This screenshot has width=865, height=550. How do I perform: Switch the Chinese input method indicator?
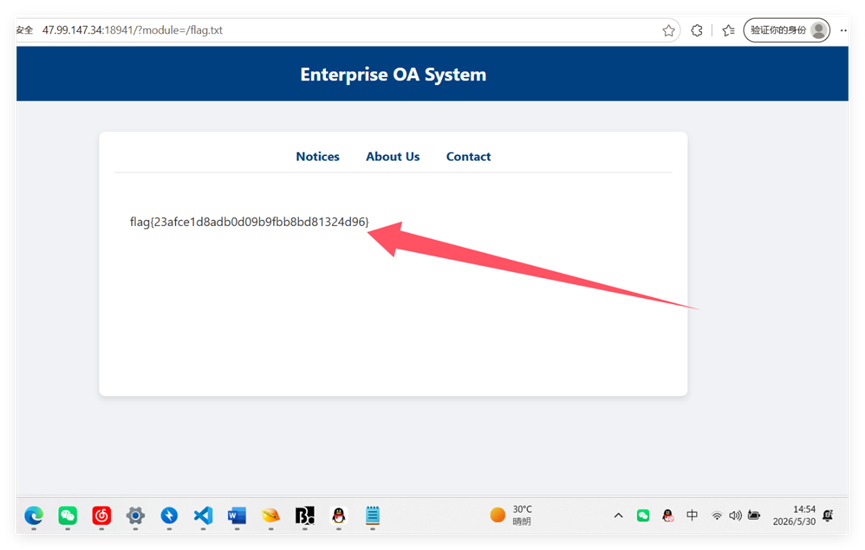(692, 515)
